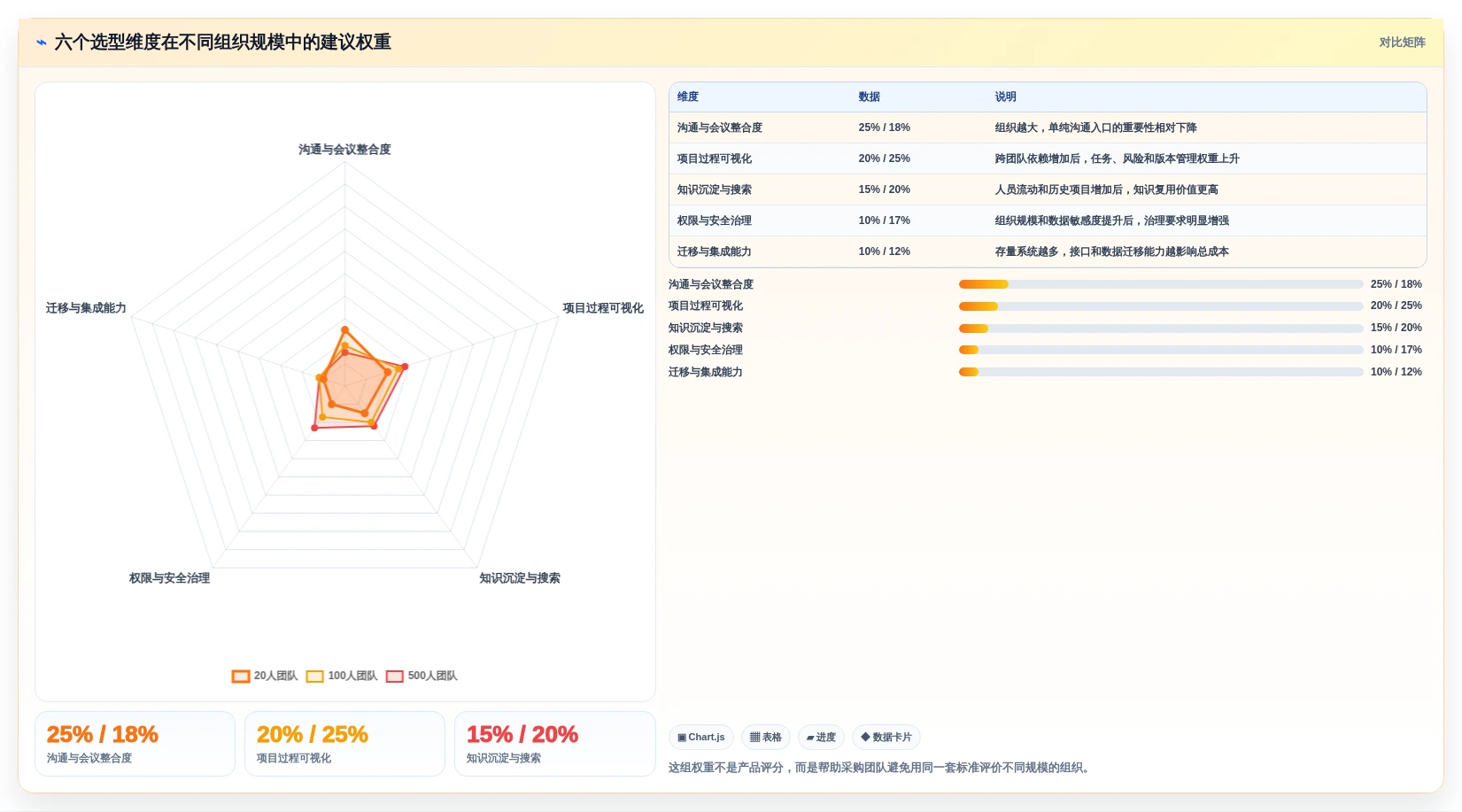Toggle the 100人团队 legend item
Viewport: 1462px width, 812px height.
coord(342,676)
